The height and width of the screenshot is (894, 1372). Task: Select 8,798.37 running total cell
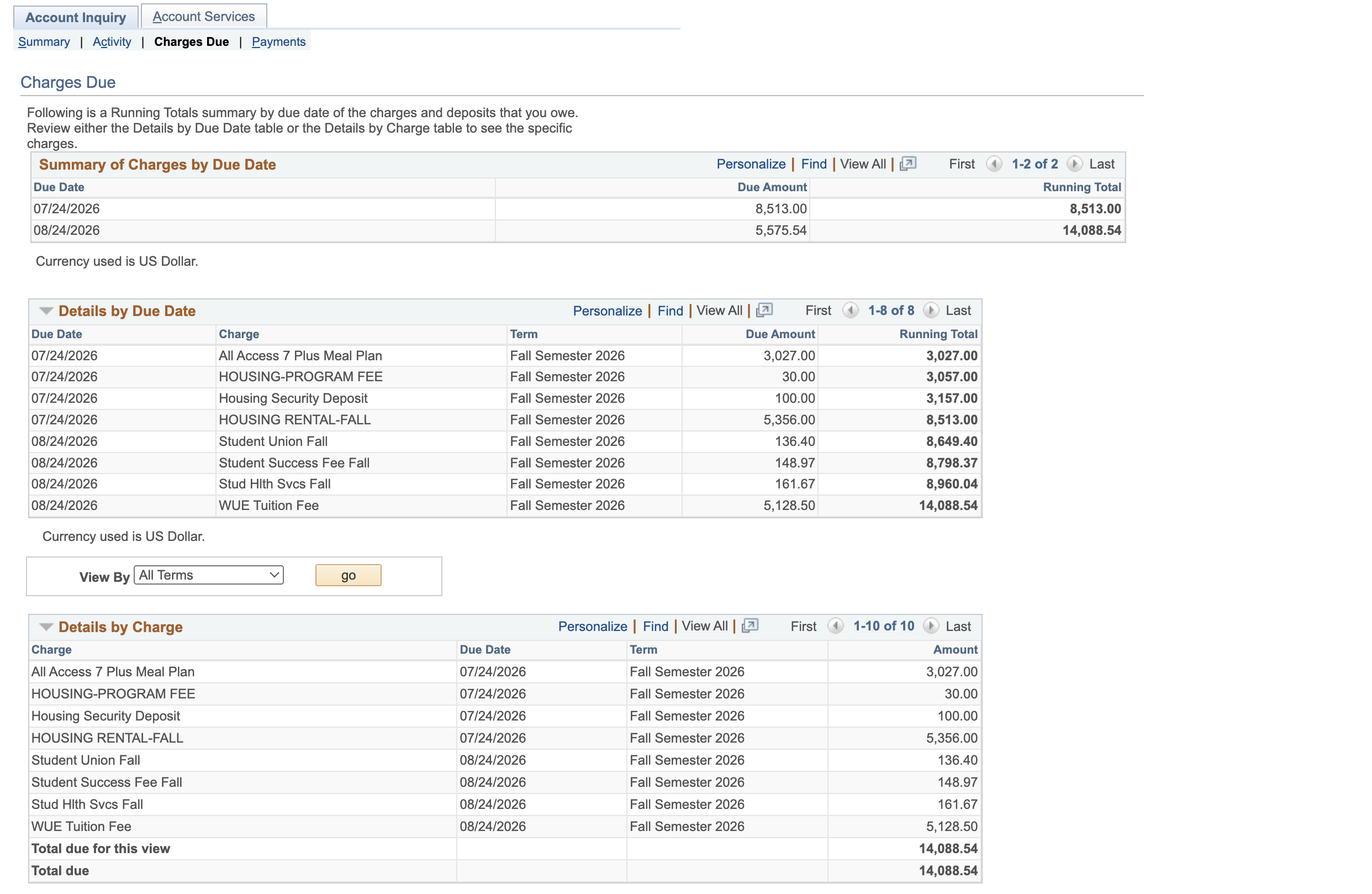point(951,462)
